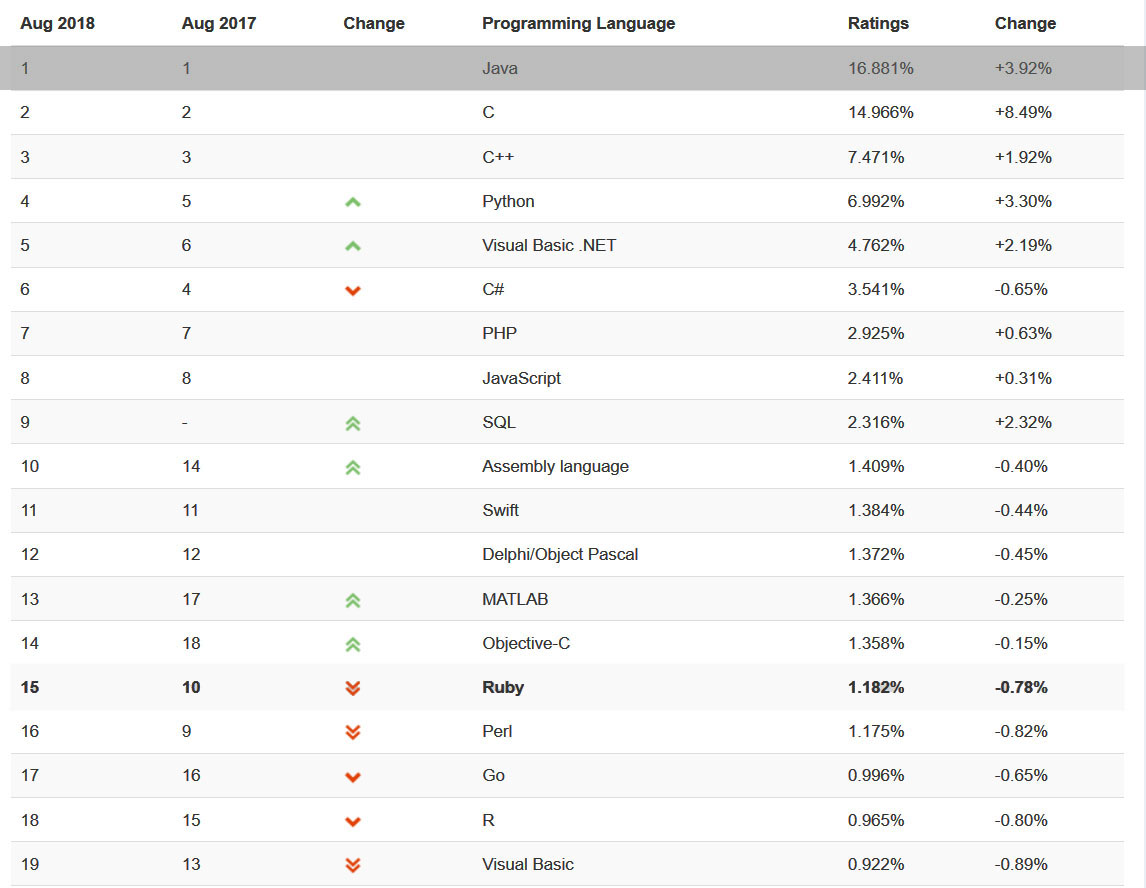This screenshot has width=1146, height=888.
Task: Click the Ratings column header
Action: tap(878, 23)
